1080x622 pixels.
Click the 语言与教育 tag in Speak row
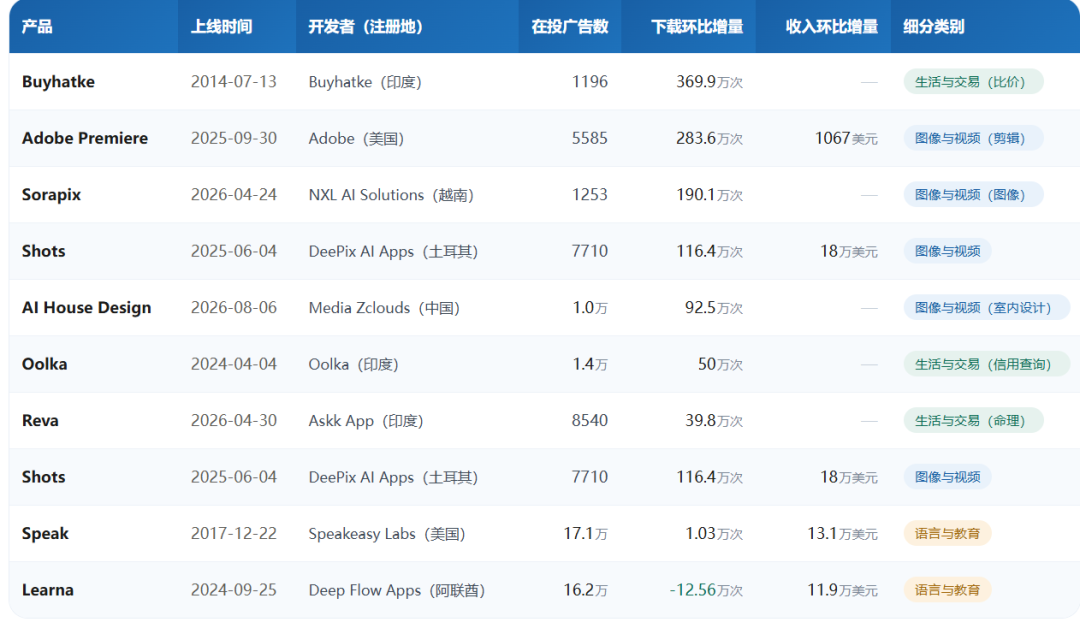(x=947, y=534)
